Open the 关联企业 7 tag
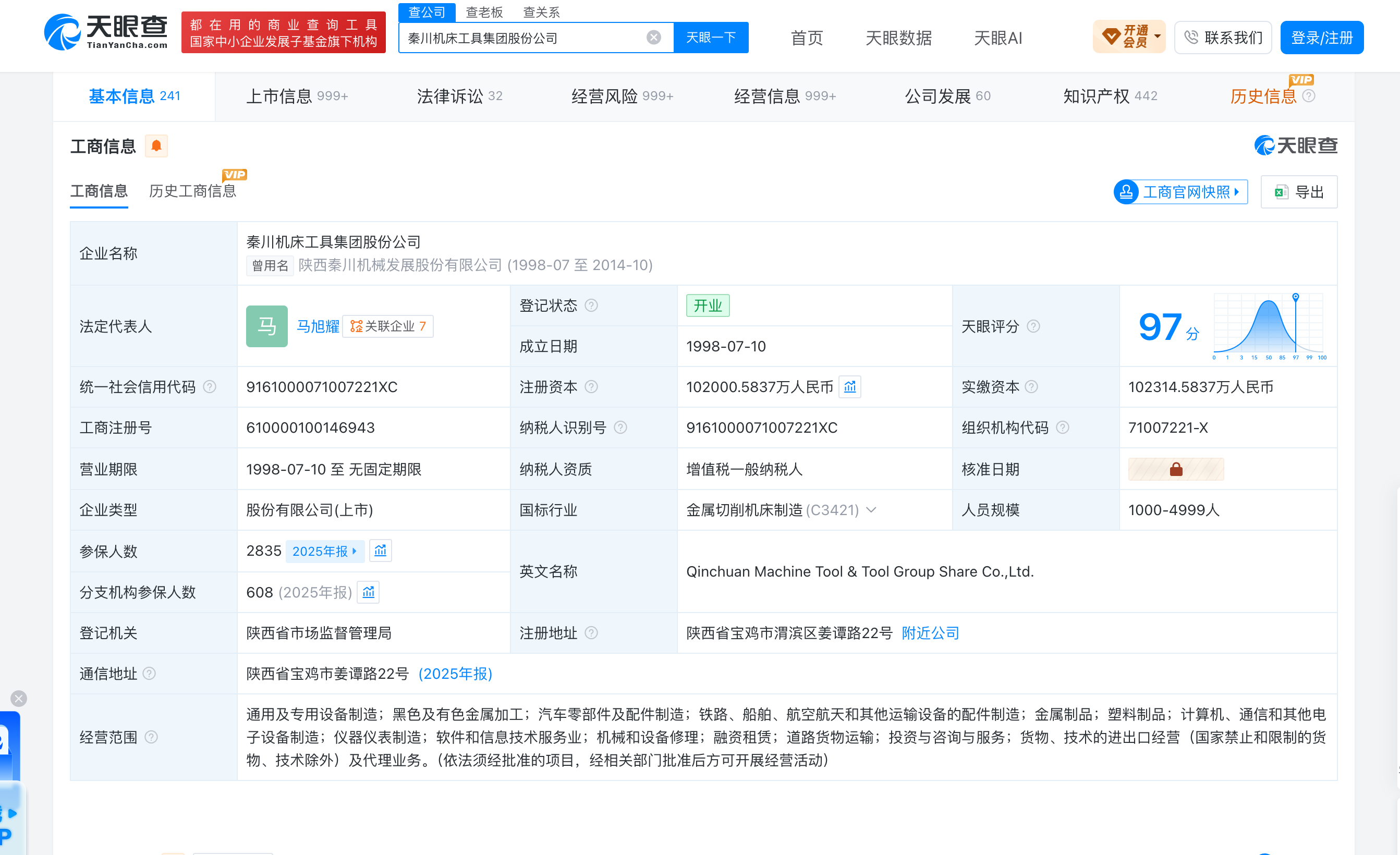 tap(388, 326)
